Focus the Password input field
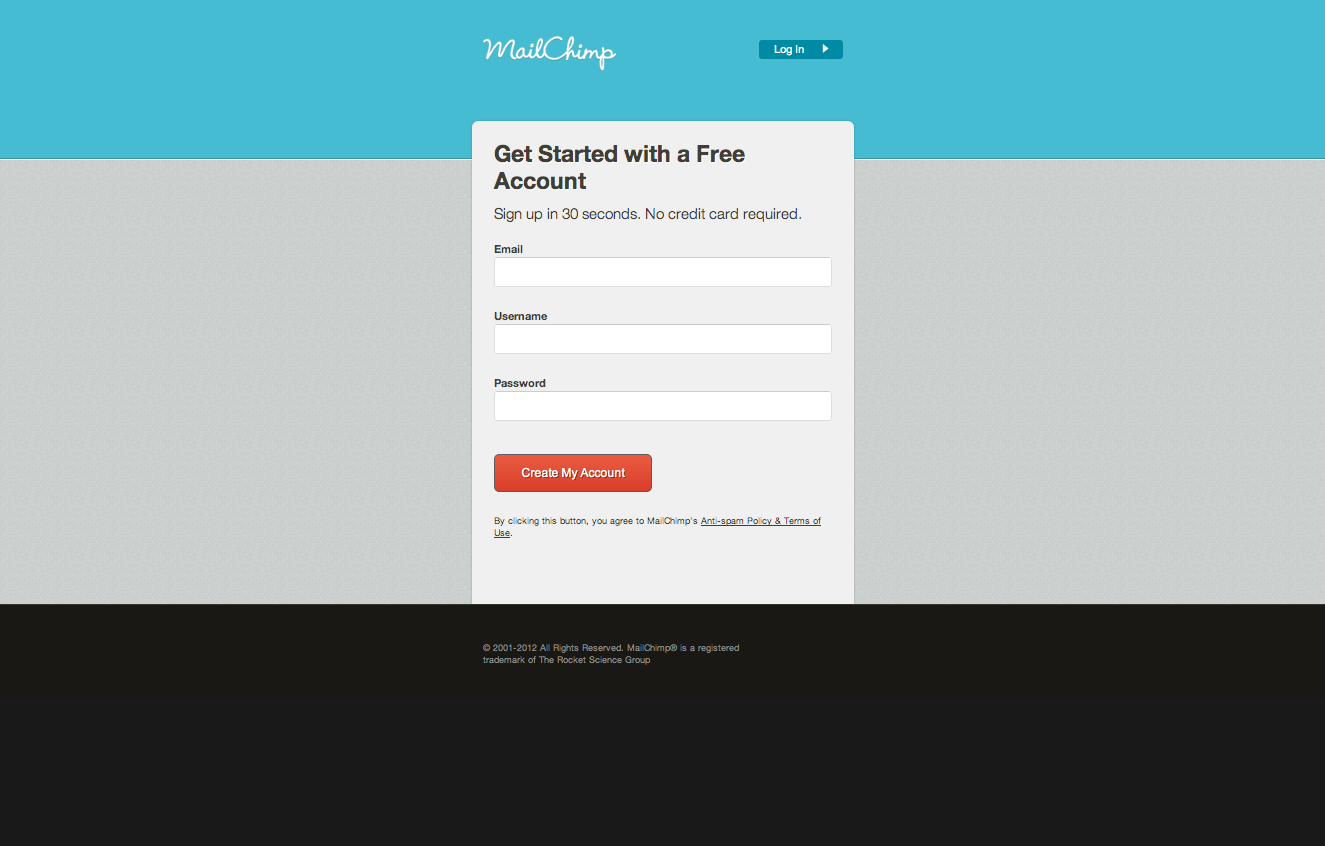Viewport: 1325px width, 846px height. click(662, 406)
